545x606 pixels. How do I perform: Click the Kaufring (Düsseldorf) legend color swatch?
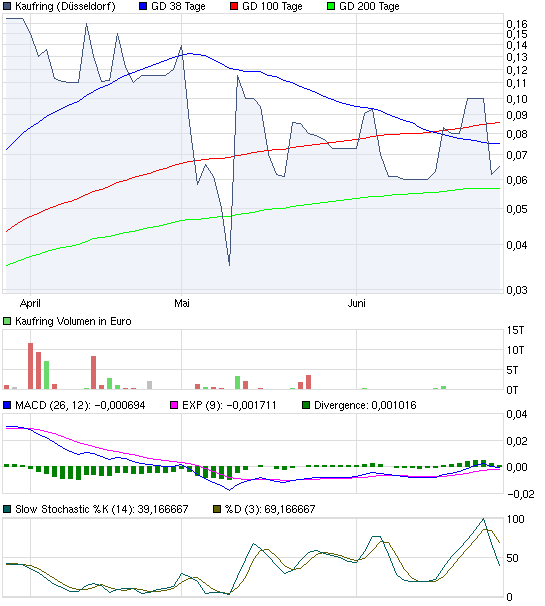pyautogui.click(x=7, y=6)
